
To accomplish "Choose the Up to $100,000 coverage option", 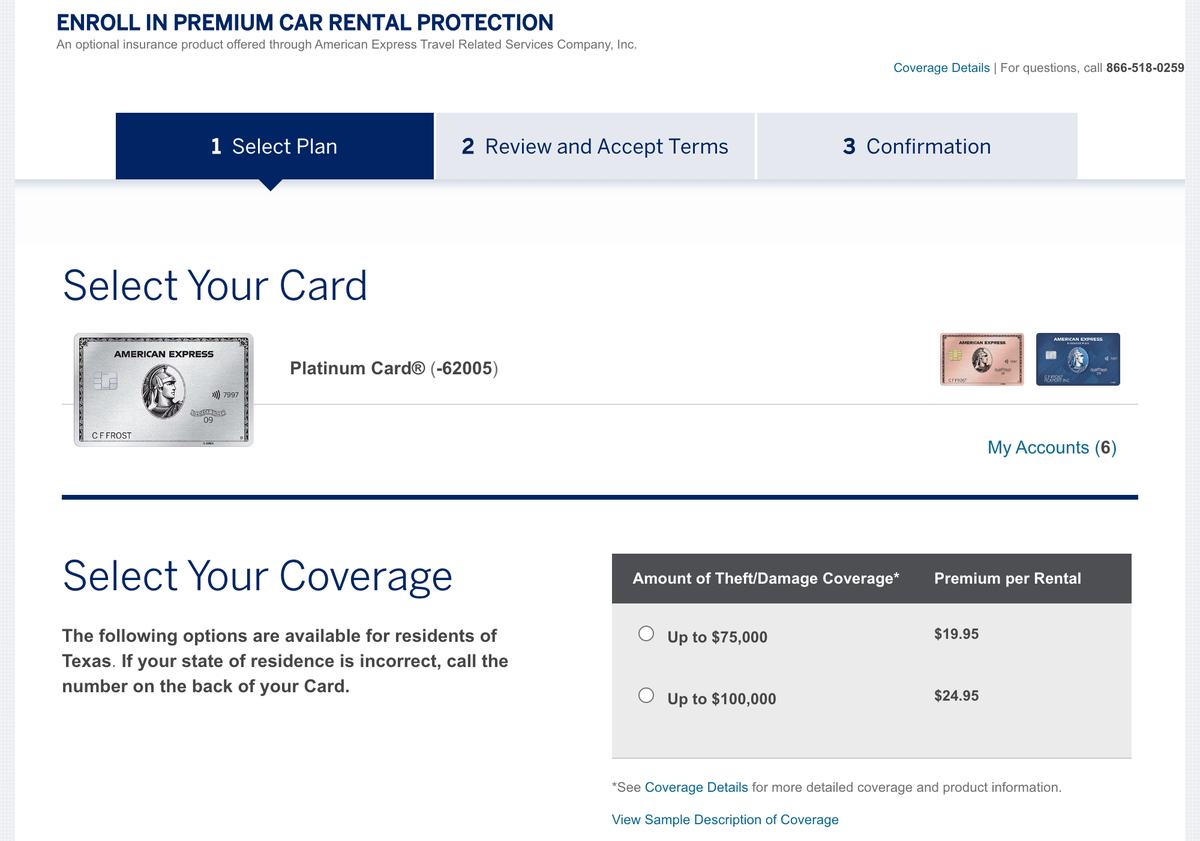I will (646, 694).
